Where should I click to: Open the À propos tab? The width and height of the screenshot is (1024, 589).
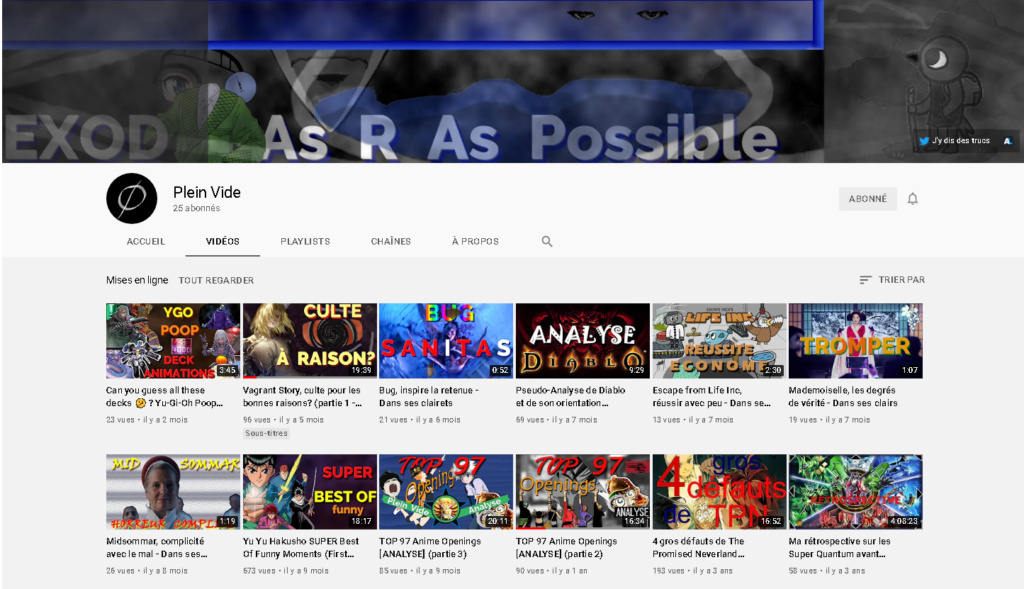(x=475, y=242)
